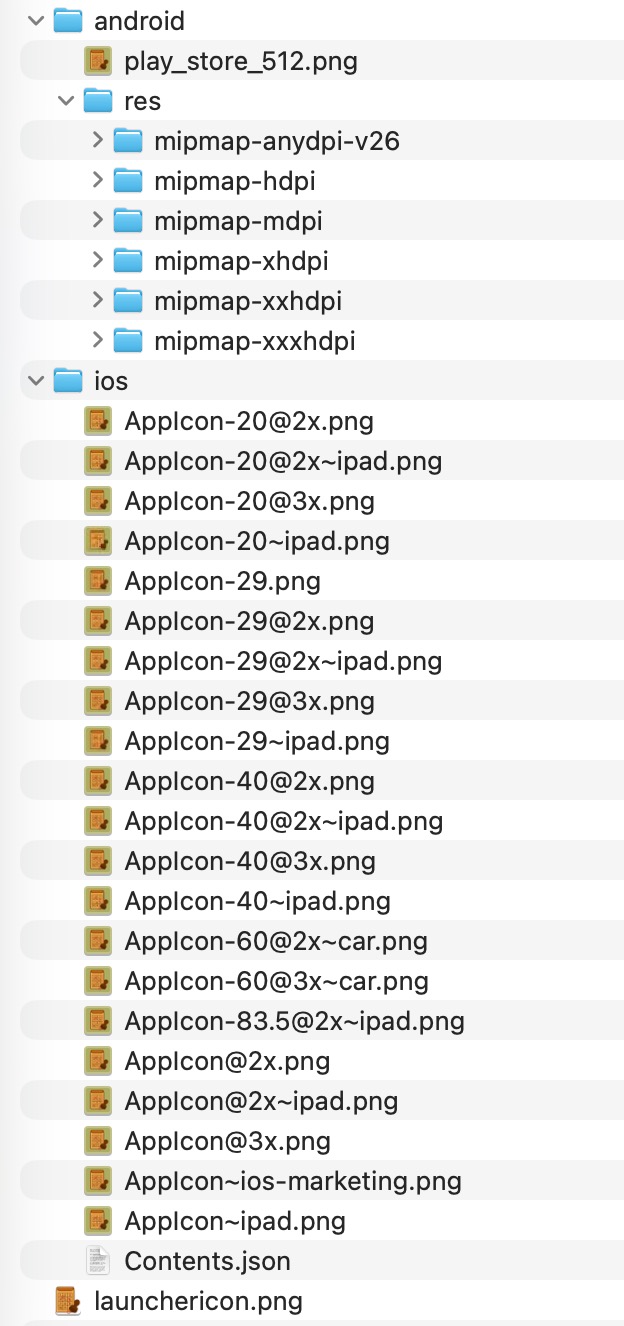
Task: Collapse the ios folder
Action: (36, 381)
